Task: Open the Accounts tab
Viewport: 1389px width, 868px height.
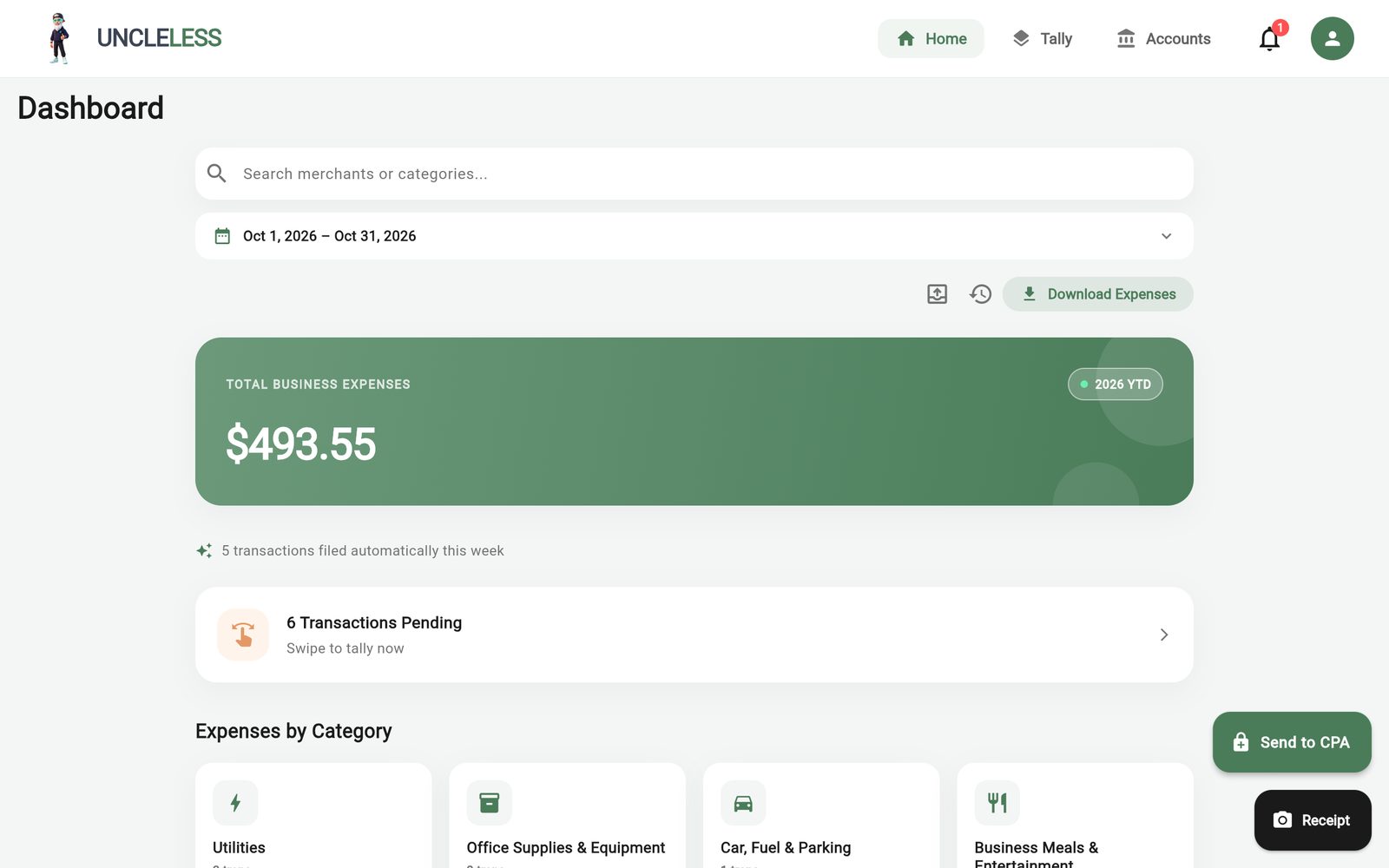Action: pos(1163,39)
